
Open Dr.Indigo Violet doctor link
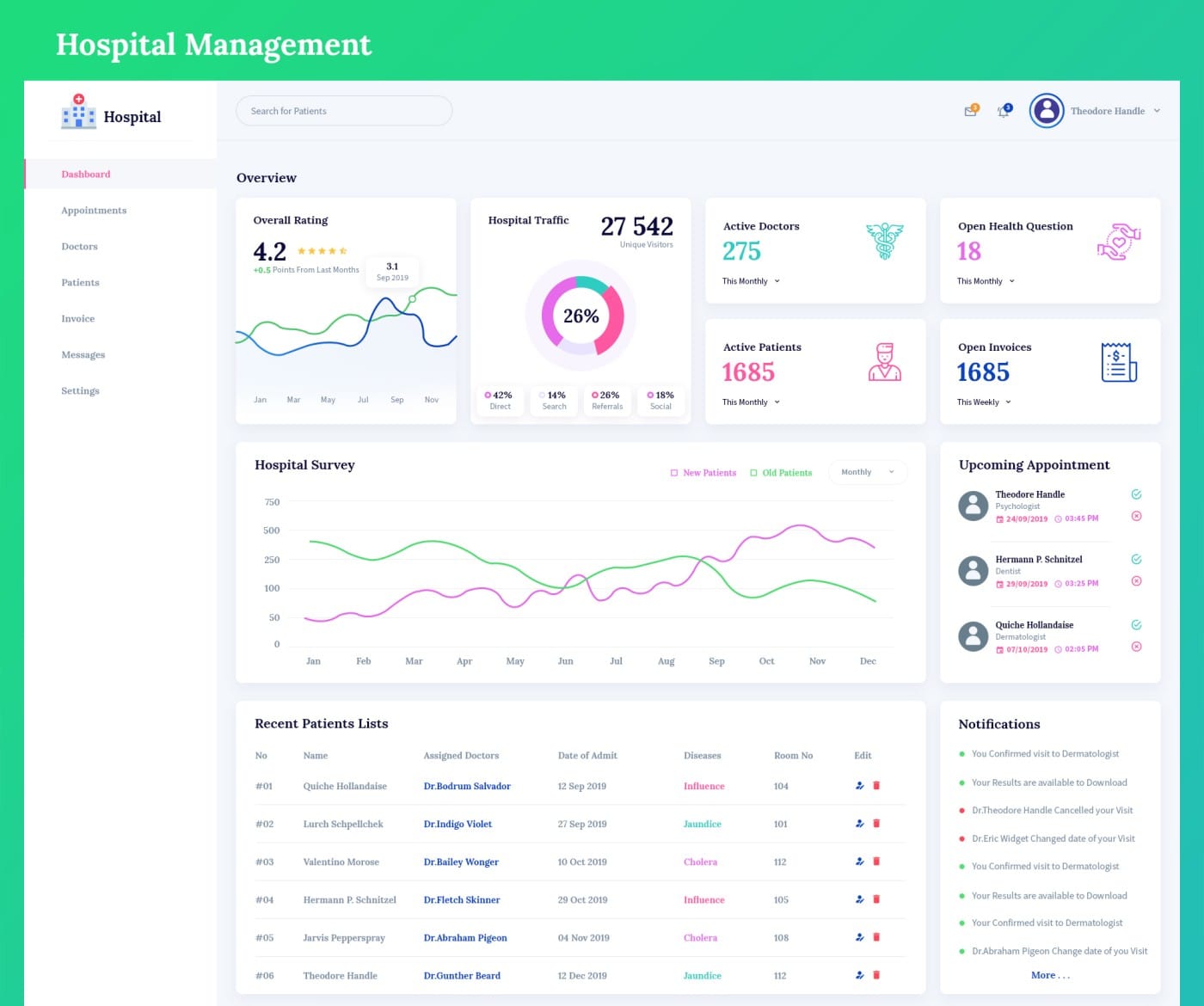click(458, 824)
